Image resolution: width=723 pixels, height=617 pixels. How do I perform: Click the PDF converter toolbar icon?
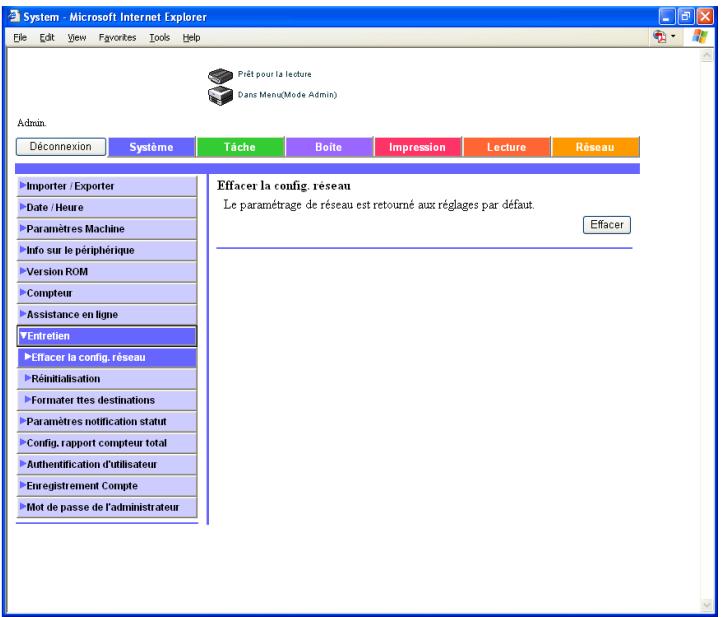(659, 36)
